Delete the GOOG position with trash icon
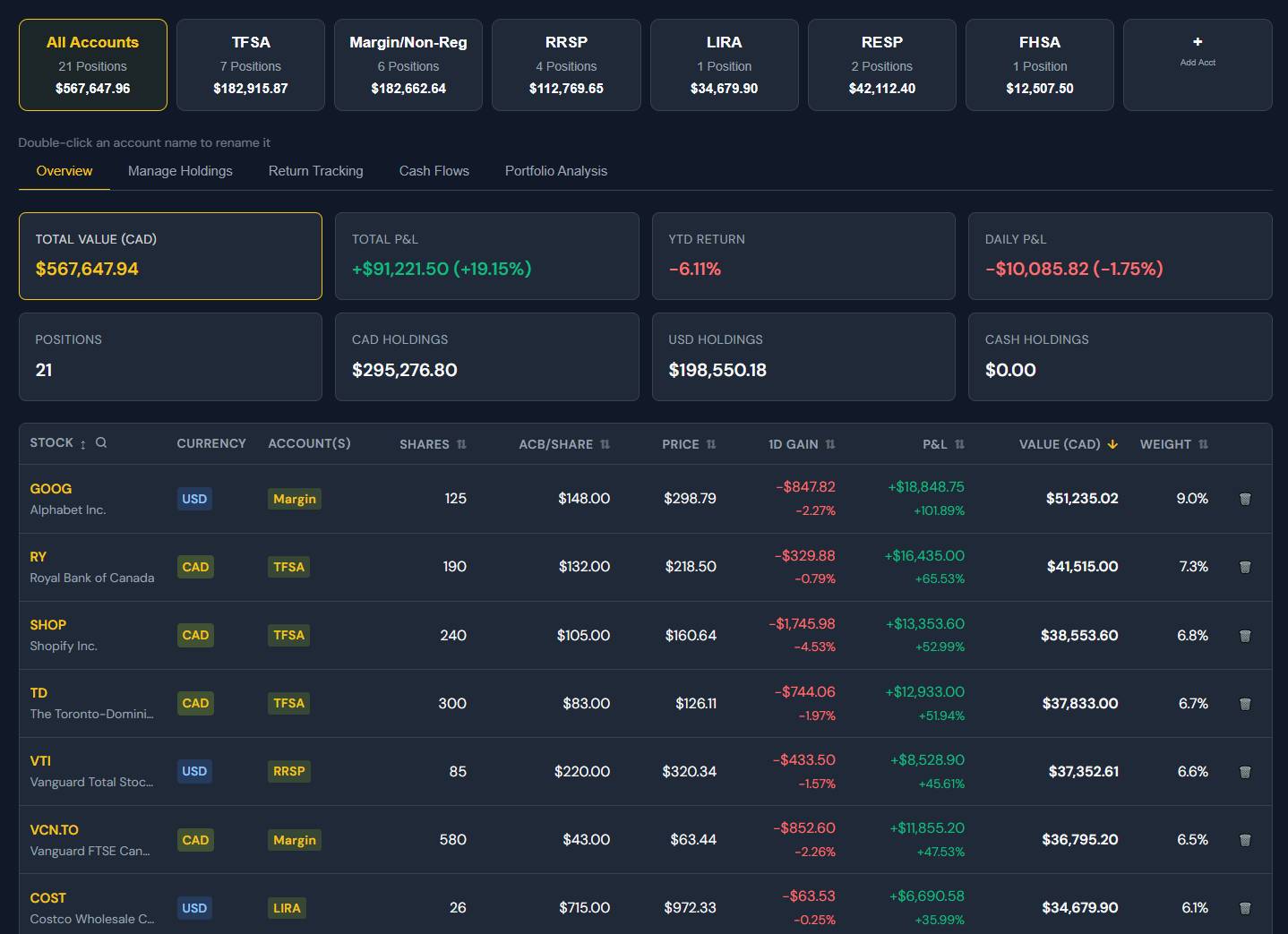The image size is (1288, 934). [x=1244, y=499]
